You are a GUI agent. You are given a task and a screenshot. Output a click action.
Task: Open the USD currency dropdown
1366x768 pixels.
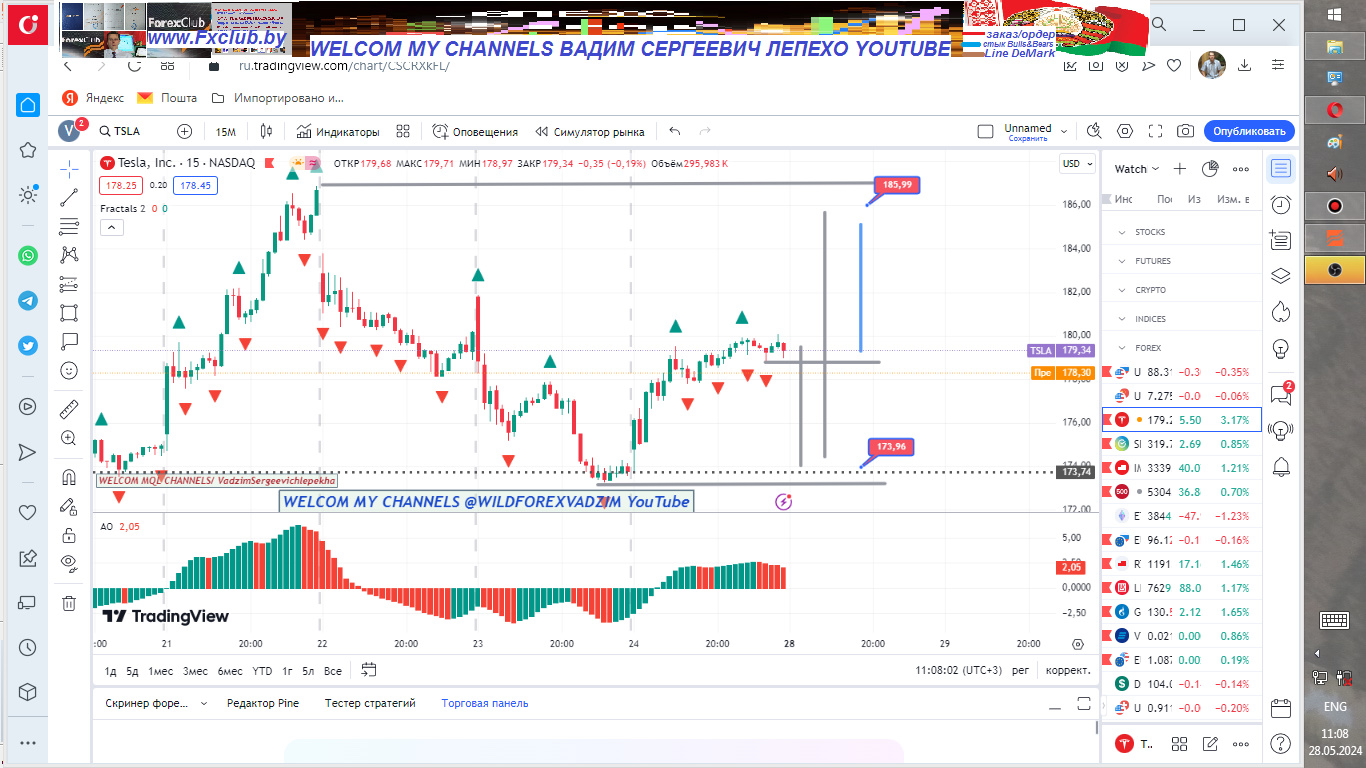[x=1075, y=163]
